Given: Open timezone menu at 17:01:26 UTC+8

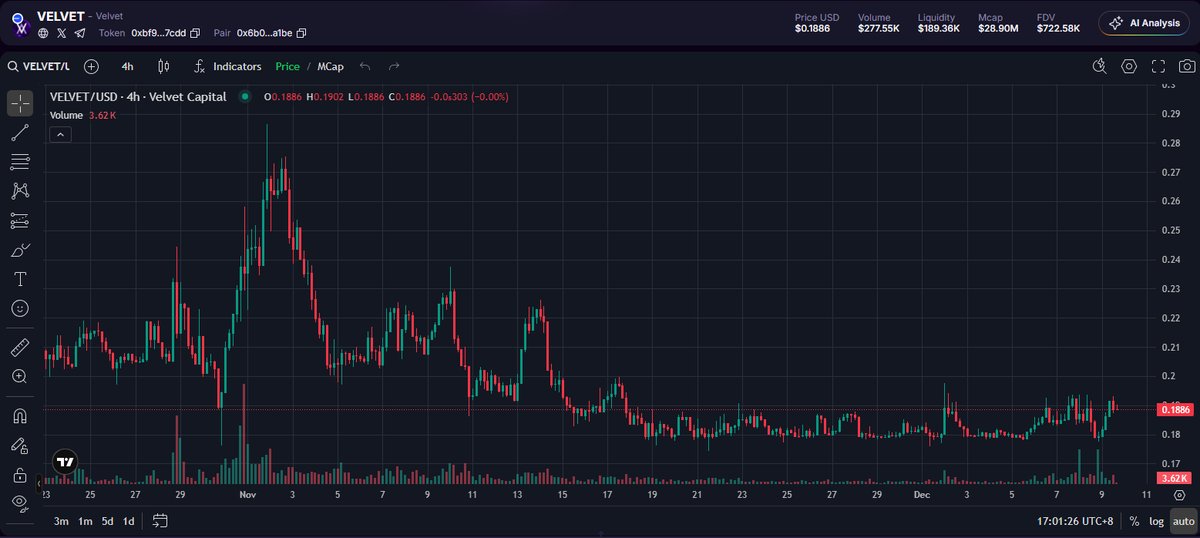Looking at the screenshot, I should pos(1075,521).
